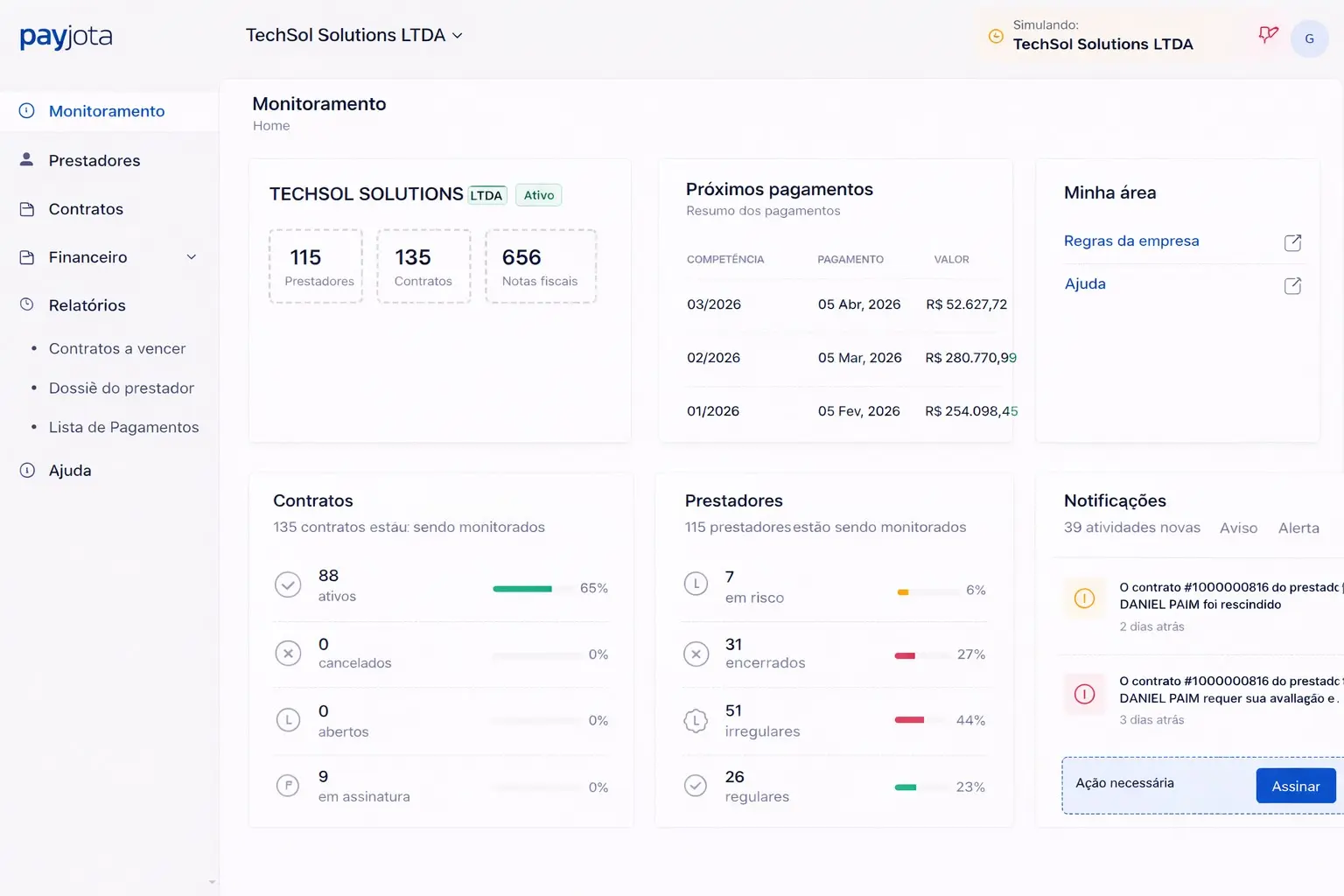Viewport: 1344px width, 896px height.
Task: Open Regras da empresa external link icon
Action: click(1292, 242)
